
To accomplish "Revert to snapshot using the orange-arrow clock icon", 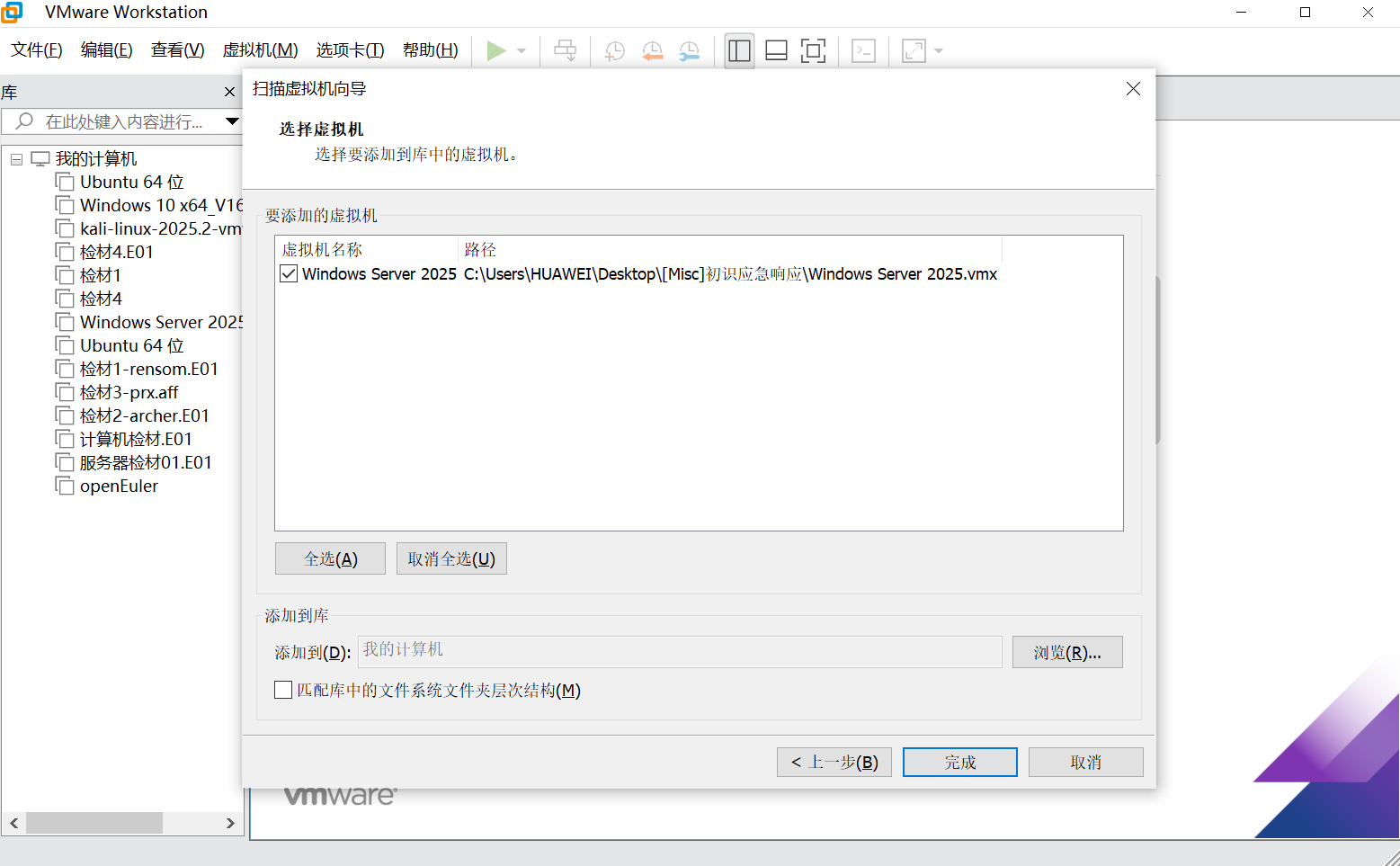I will (x=652, y=51).
